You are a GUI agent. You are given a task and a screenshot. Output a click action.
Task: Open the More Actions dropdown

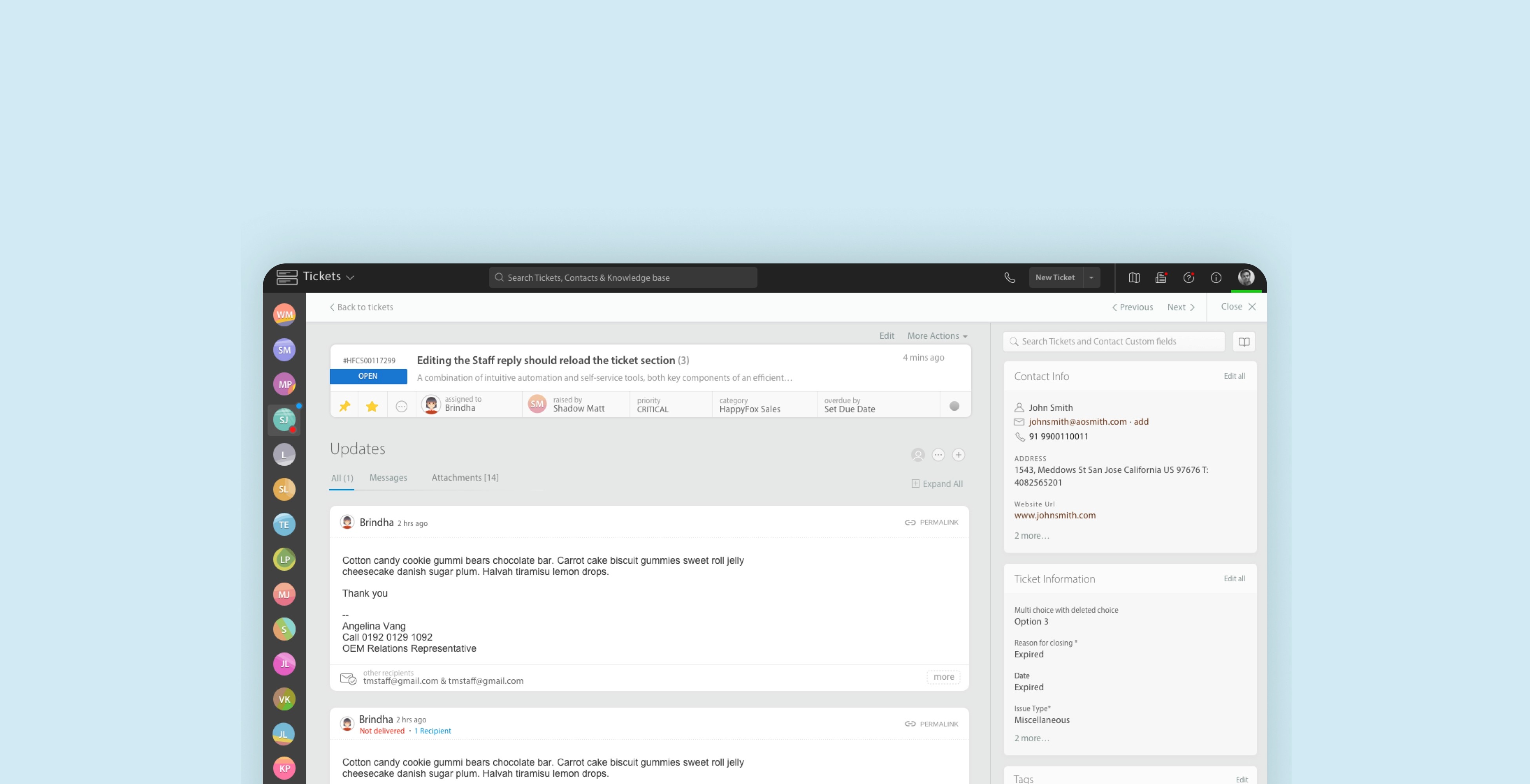pyautogui.click(x=937, y=336)
